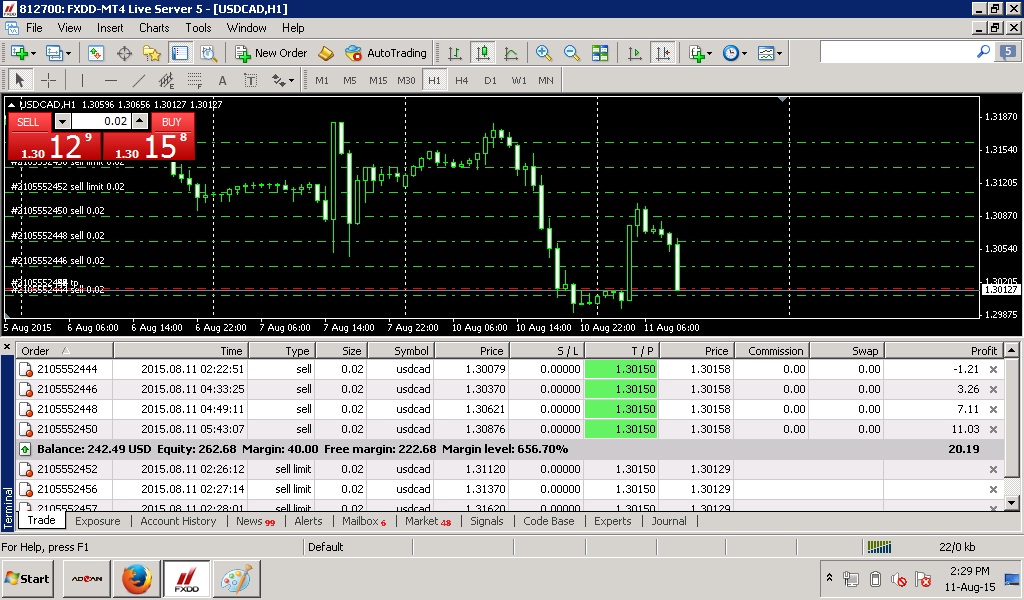Select the H4 timeframe
Image resolution: width=1024 pixels, height=600 pixels.
click(x=462, y=80)
